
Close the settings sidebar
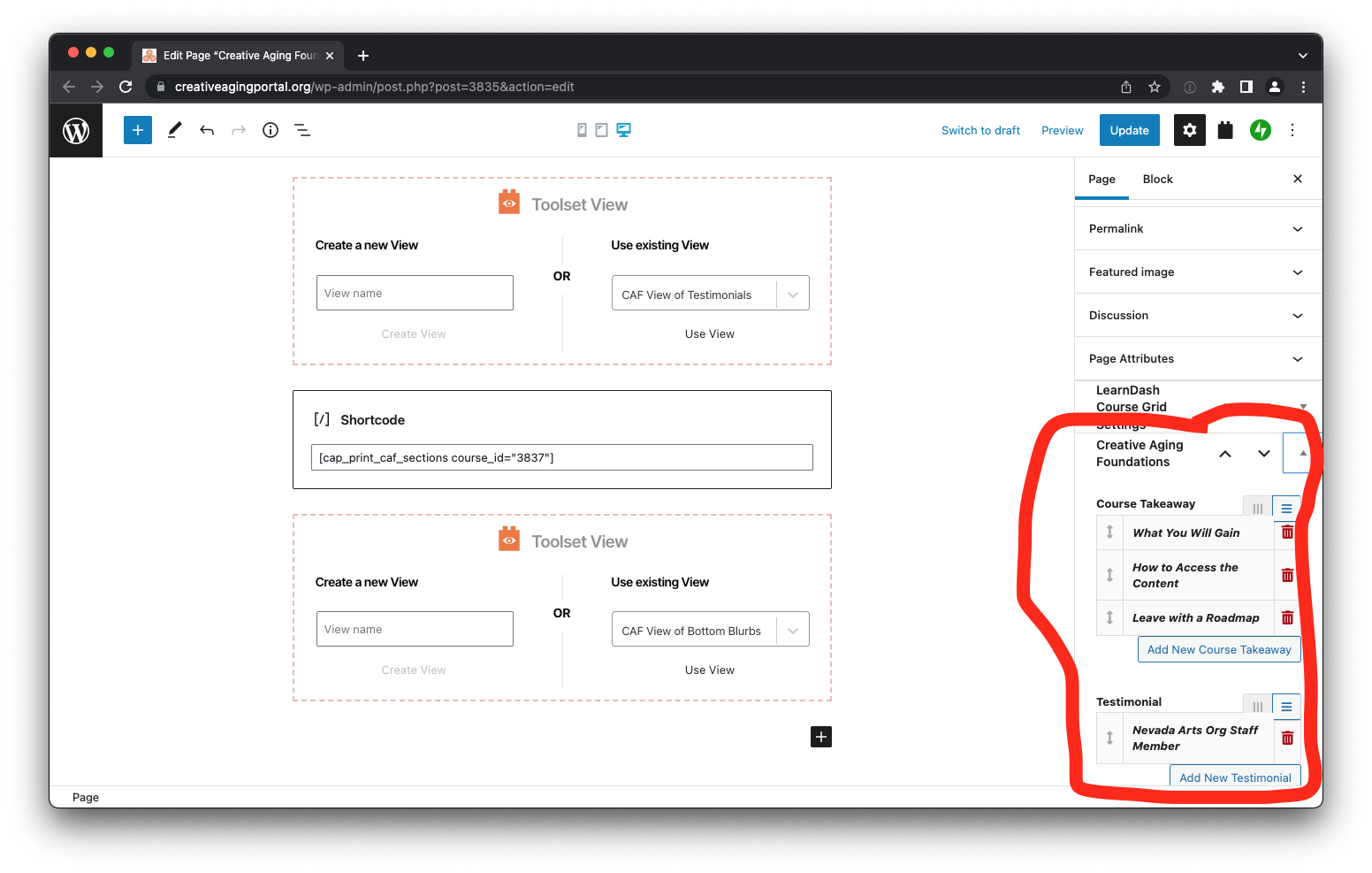click(x=1298, y=179)
